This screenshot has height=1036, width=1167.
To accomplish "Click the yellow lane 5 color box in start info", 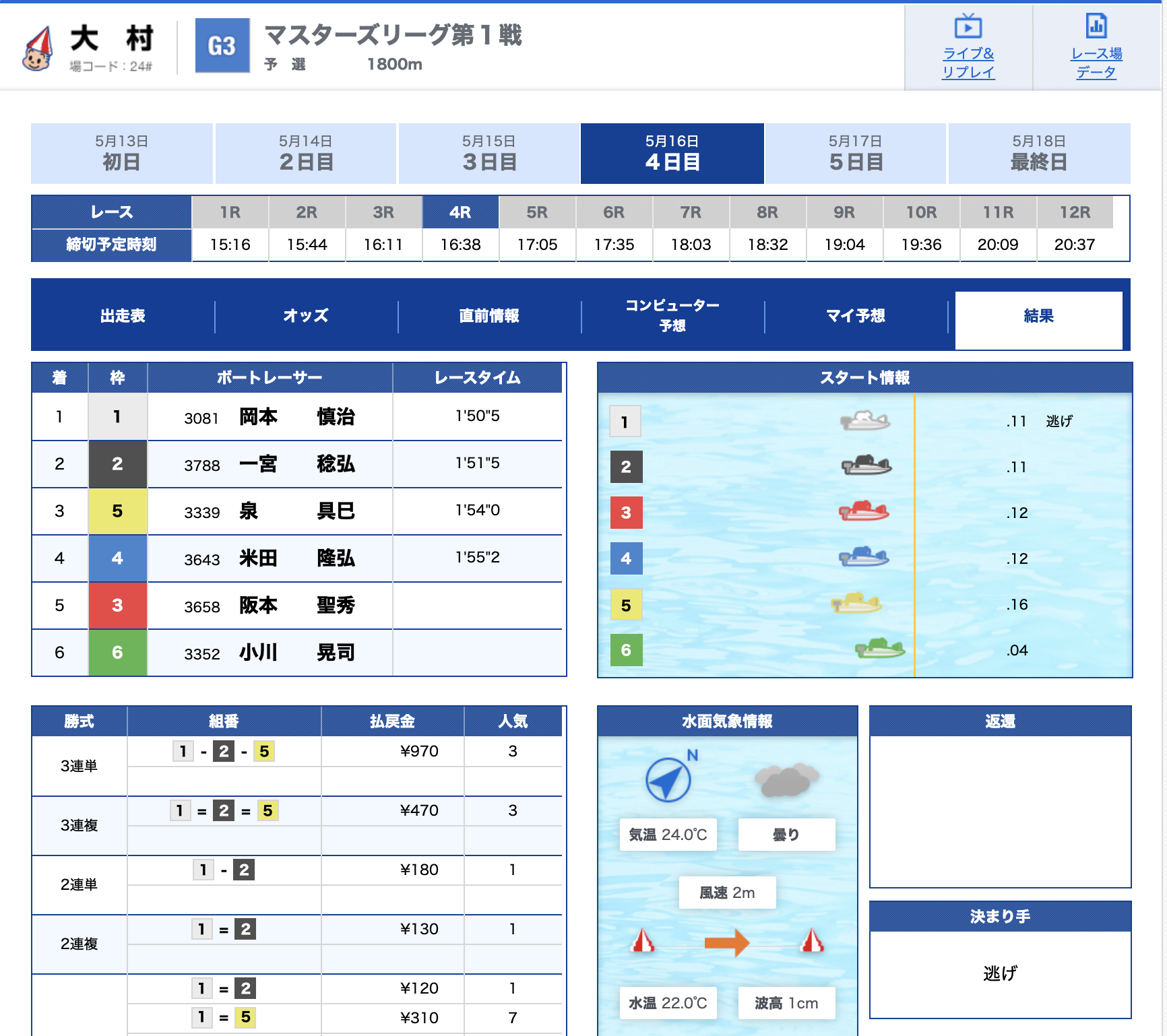I will 626,605.
